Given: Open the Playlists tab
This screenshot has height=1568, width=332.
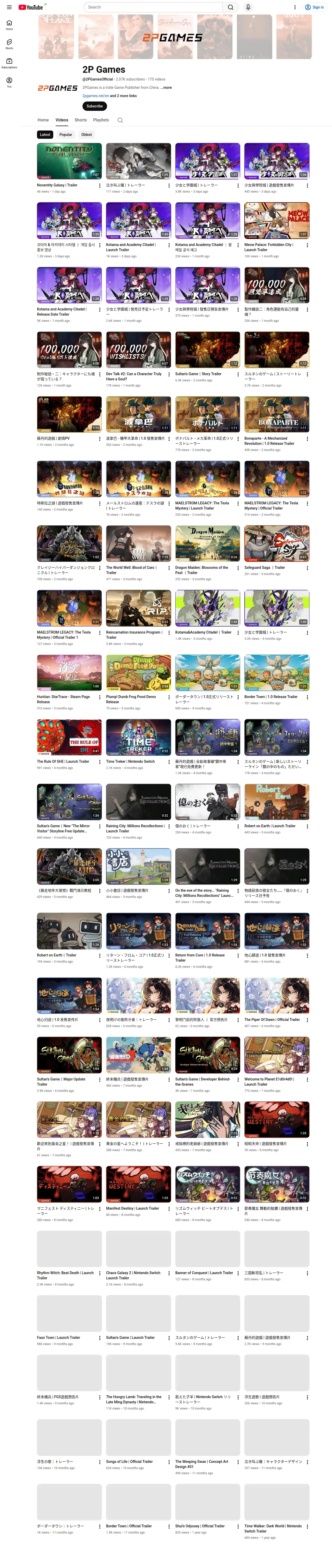Looking at the screenshot, I should [101, 120].
